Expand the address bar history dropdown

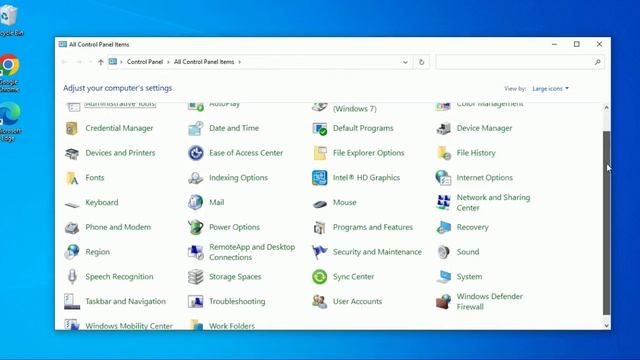tap(405, 62)
